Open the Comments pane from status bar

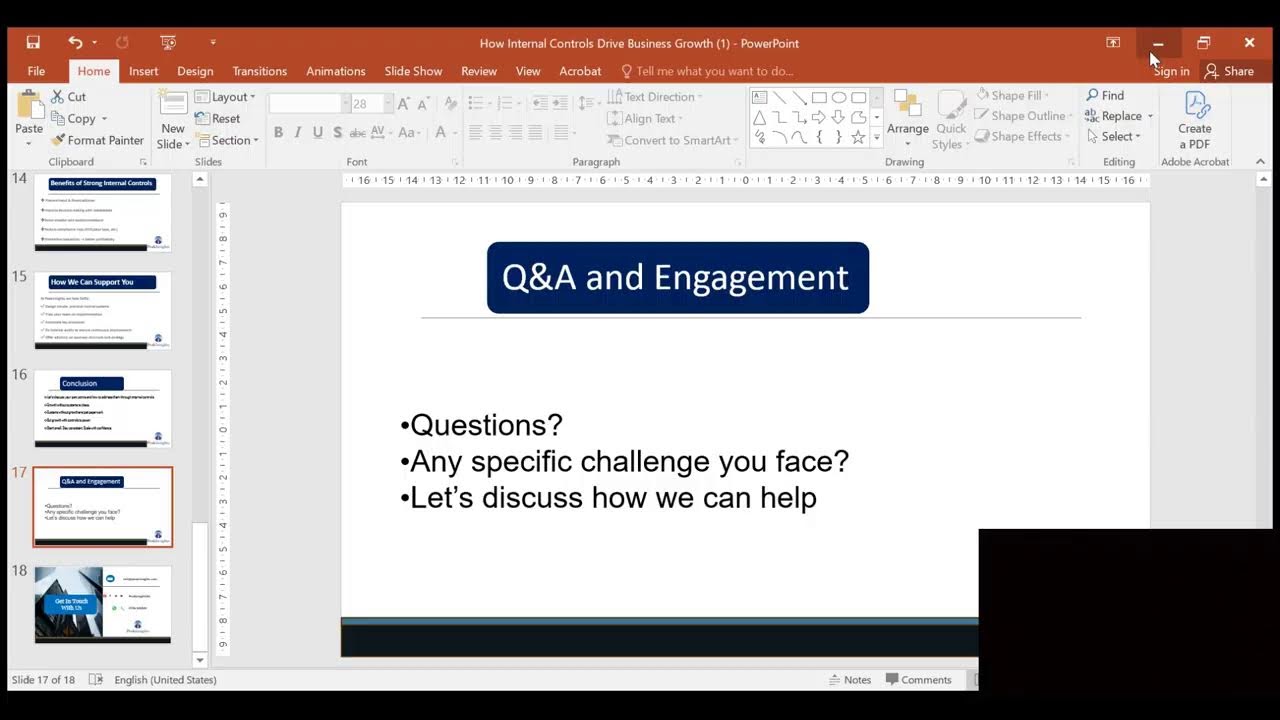click(919, 680)
